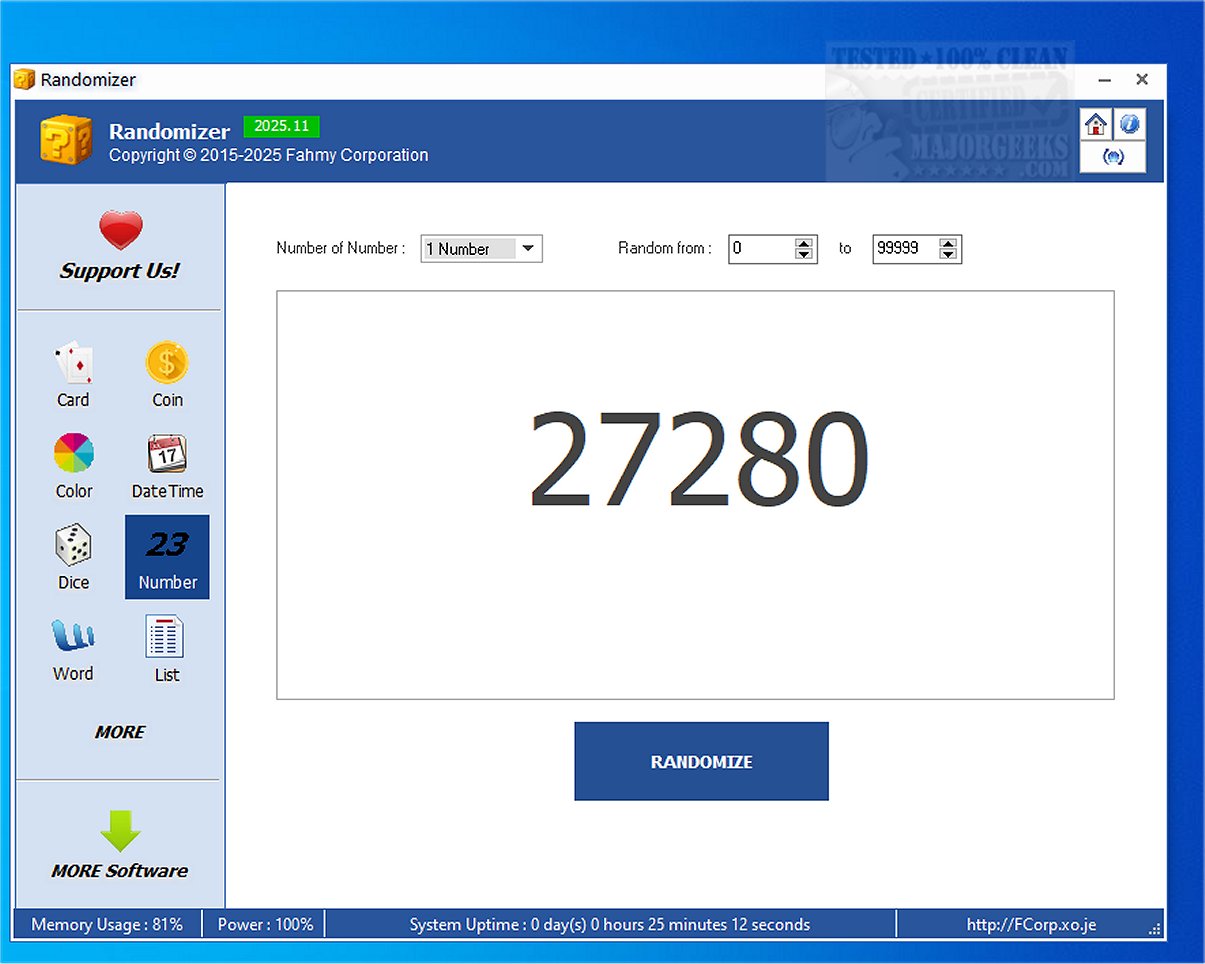1205x964 pixels.
Task: Select the Coin flip randomizer
Action: pyautogui.click(x=167, y=375)
